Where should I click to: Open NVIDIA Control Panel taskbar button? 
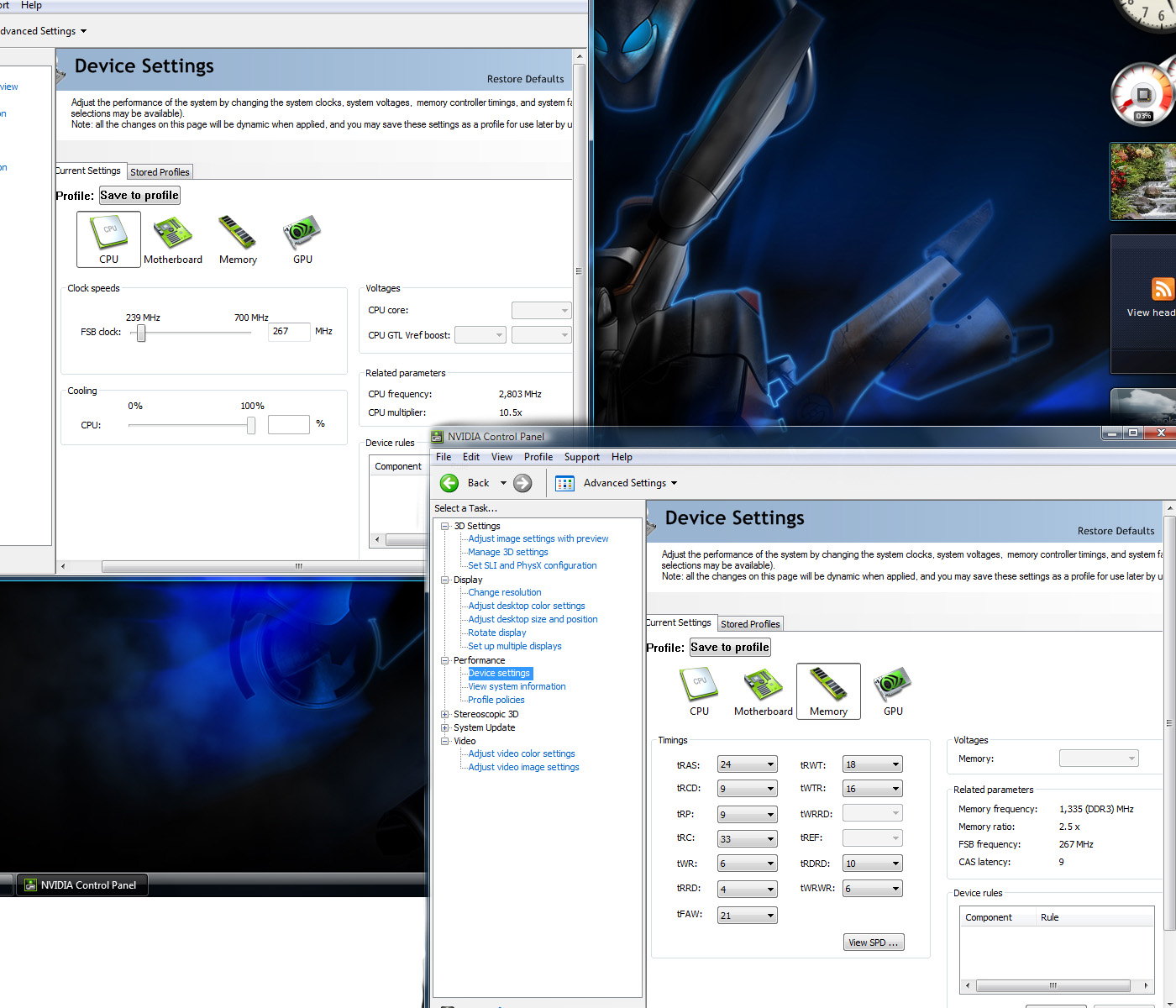(82, 885)
